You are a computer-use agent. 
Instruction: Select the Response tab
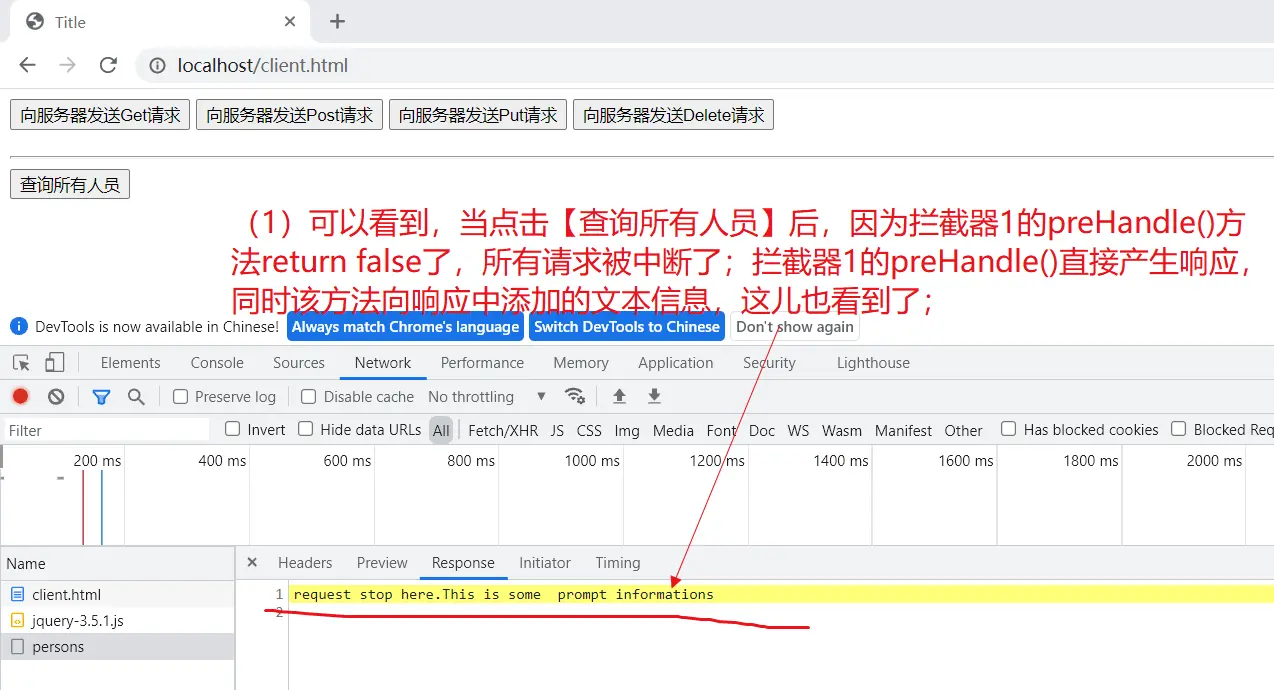[x=463, y=563]
